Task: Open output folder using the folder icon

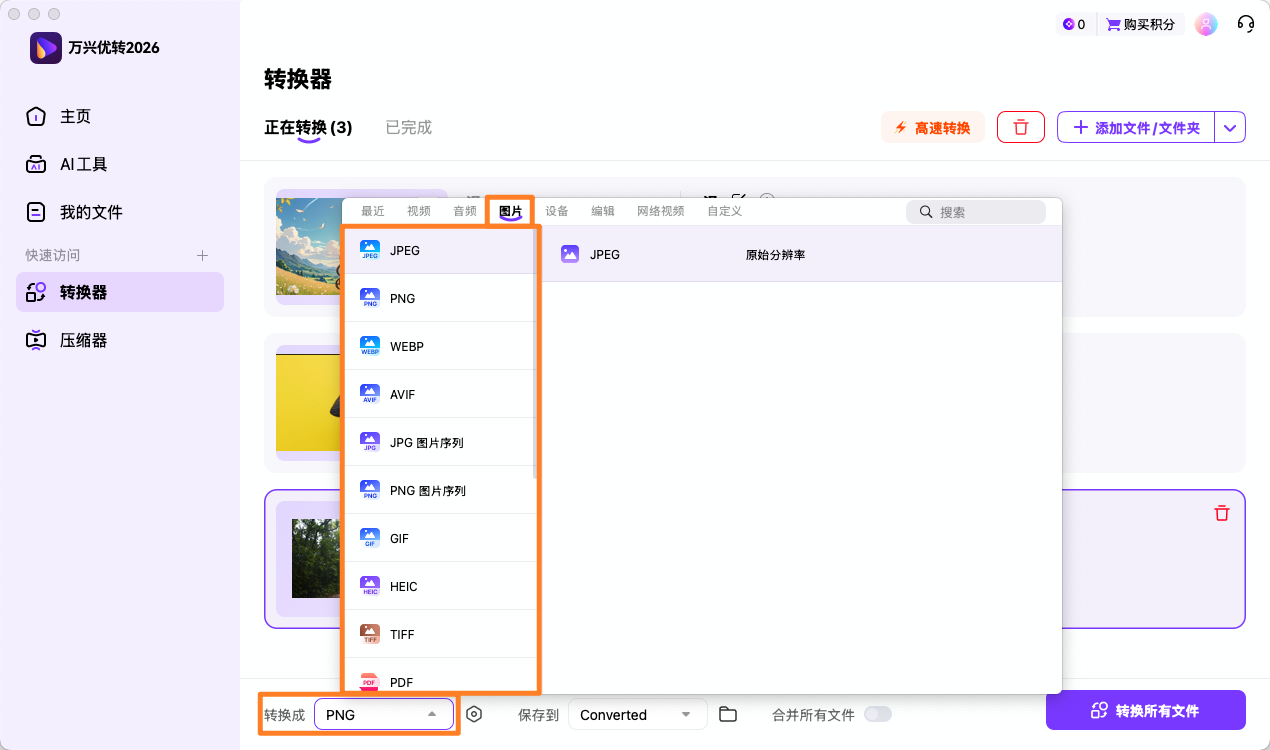Action: 727,714
